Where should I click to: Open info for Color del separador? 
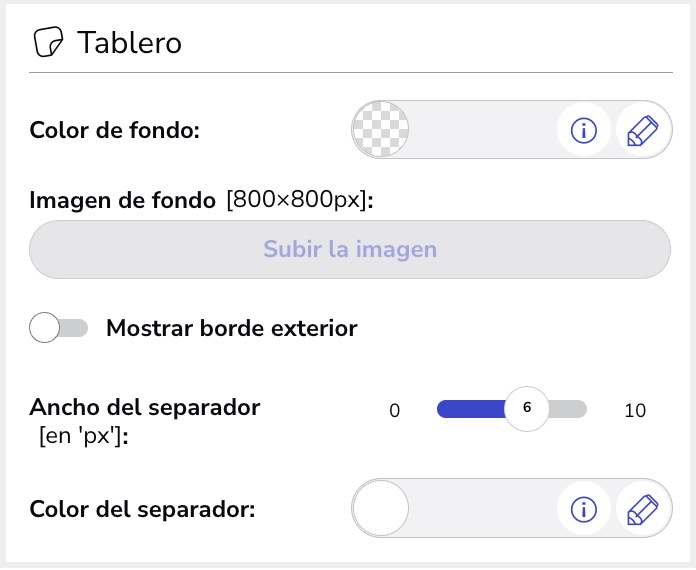(x=583, y=509)
